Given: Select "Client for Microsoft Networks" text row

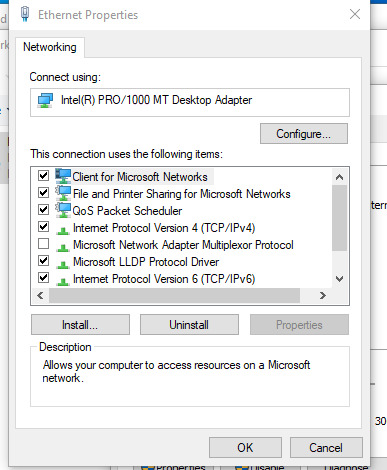Looking at the screenshot, I should pyautogui.click(x=140, y=177).
